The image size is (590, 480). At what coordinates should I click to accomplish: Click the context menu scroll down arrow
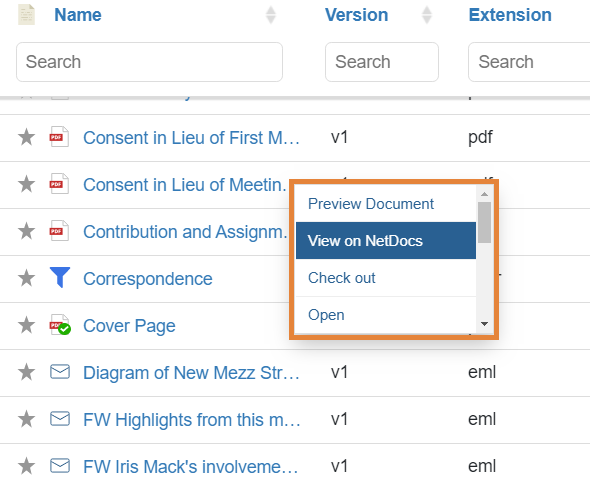tap(485, 324)
